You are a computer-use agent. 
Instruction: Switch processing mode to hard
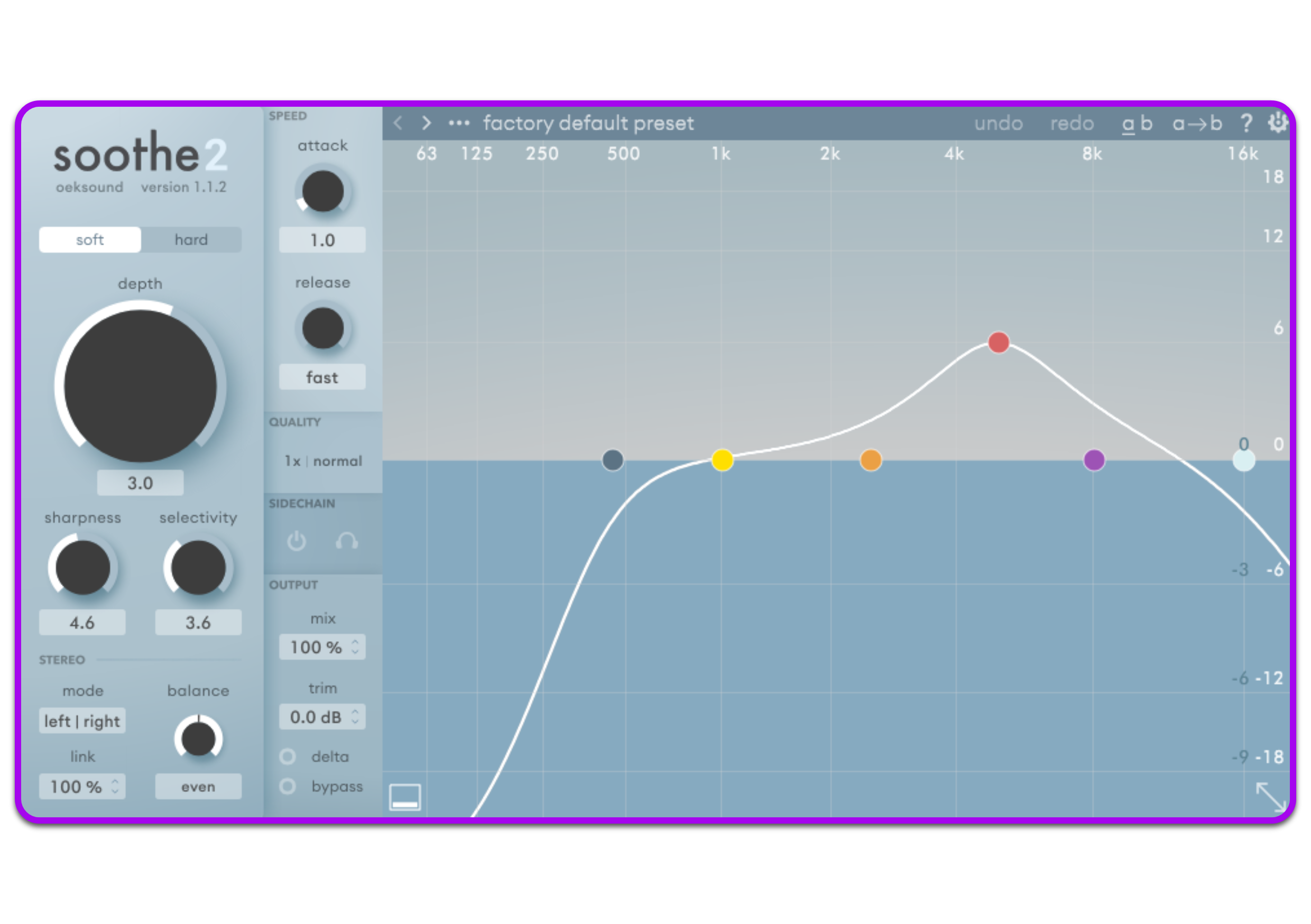coord(191,239)
